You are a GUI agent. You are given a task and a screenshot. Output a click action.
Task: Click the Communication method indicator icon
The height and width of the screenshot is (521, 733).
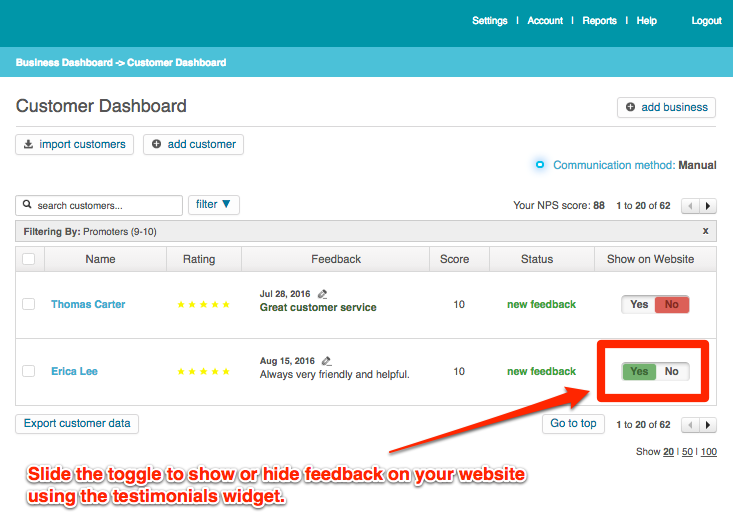tap(540, 165)
